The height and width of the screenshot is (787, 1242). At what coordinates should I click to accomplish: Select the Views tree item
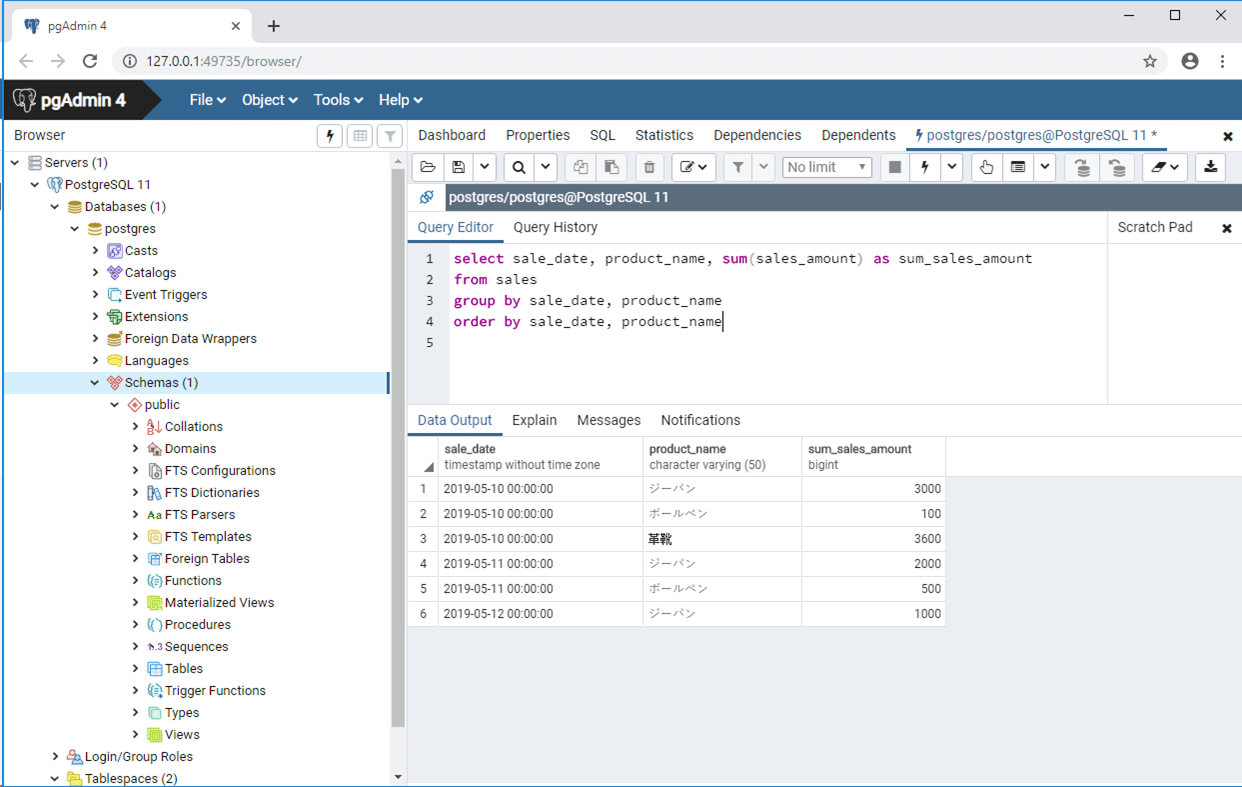(182, 734)
